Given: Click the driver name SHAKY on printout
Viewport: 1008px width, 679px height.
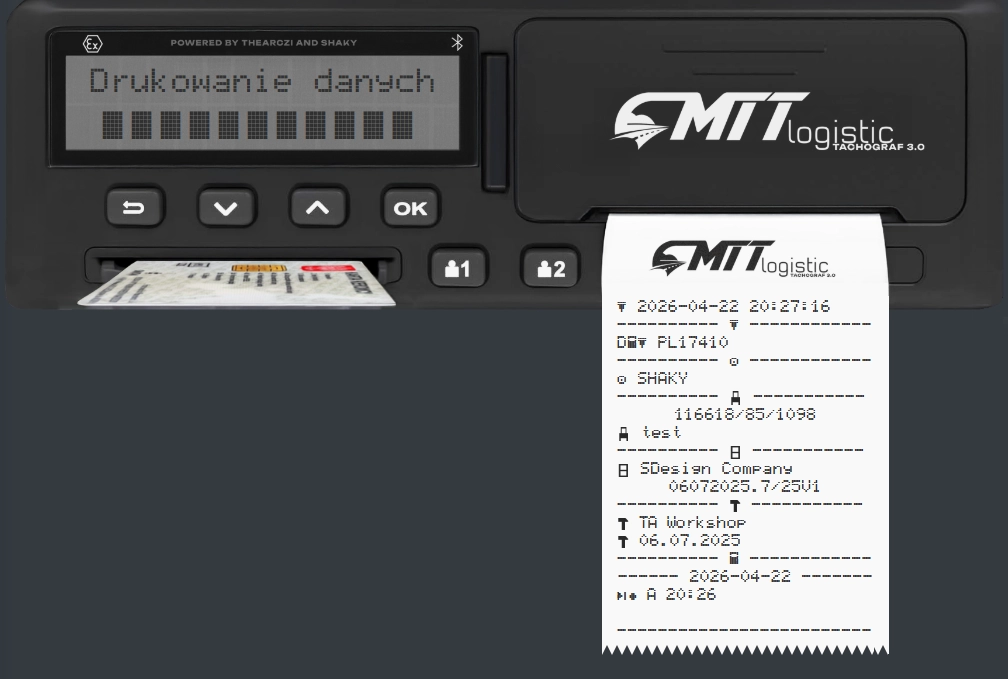Looking at the screenshot, I should (x=662, y=378).
